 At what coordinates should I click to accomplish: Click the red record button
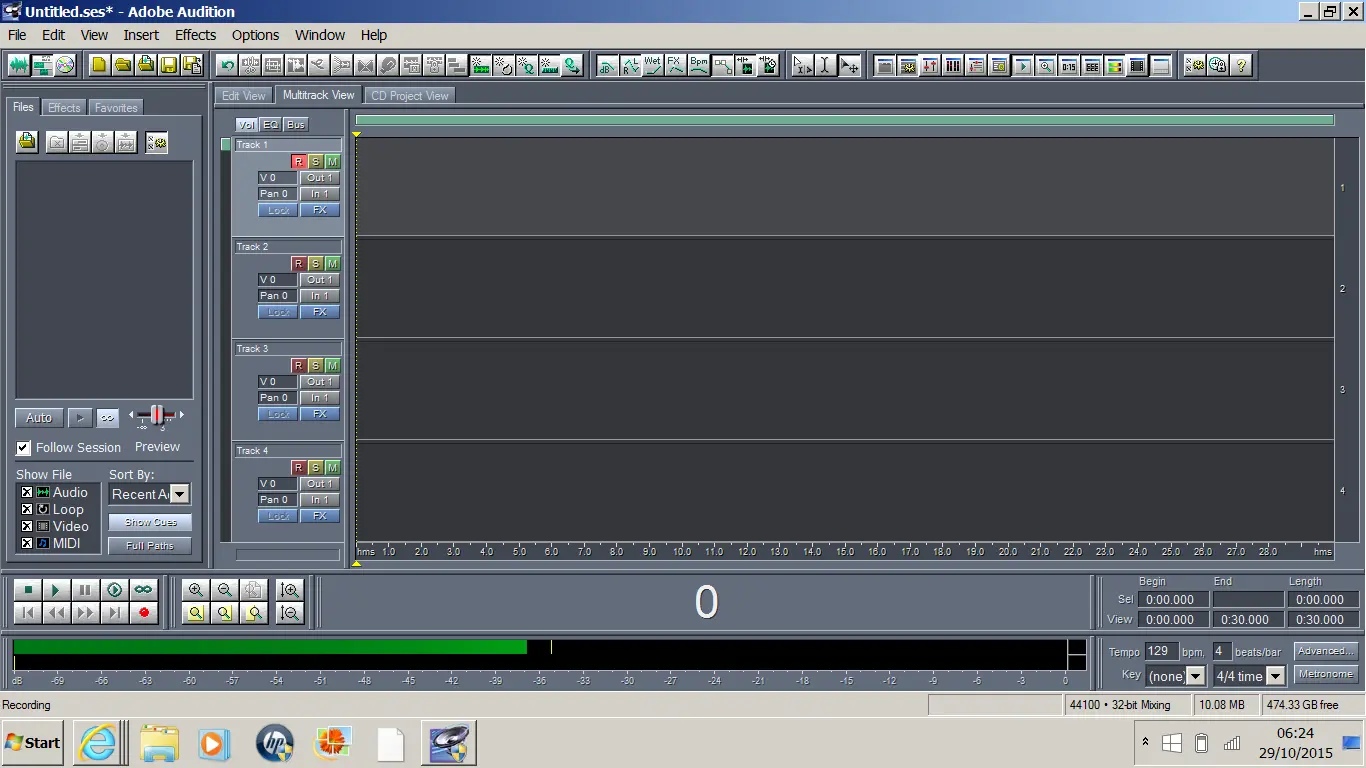pyautogui.click(x=144, y=613)
